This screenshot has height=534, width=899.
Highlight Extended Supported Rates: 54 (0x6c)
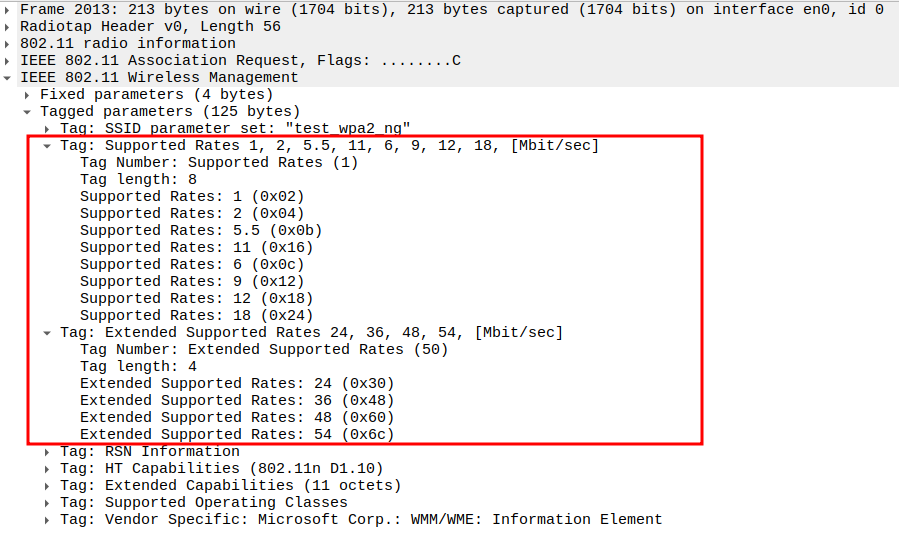(x=237, y=434)
